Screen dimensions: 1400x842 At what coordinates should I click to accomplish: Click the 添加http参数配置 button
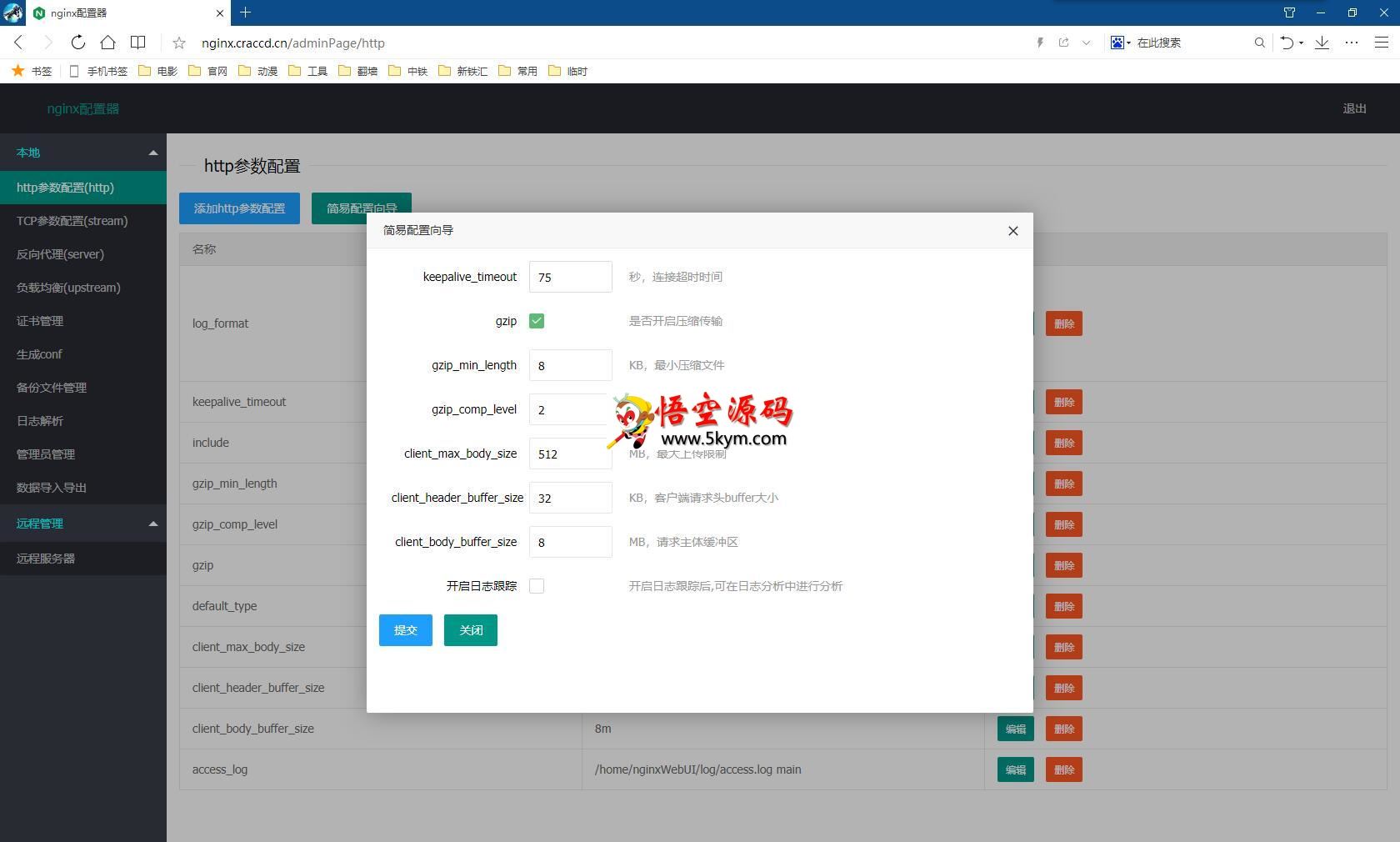point(239,208)
